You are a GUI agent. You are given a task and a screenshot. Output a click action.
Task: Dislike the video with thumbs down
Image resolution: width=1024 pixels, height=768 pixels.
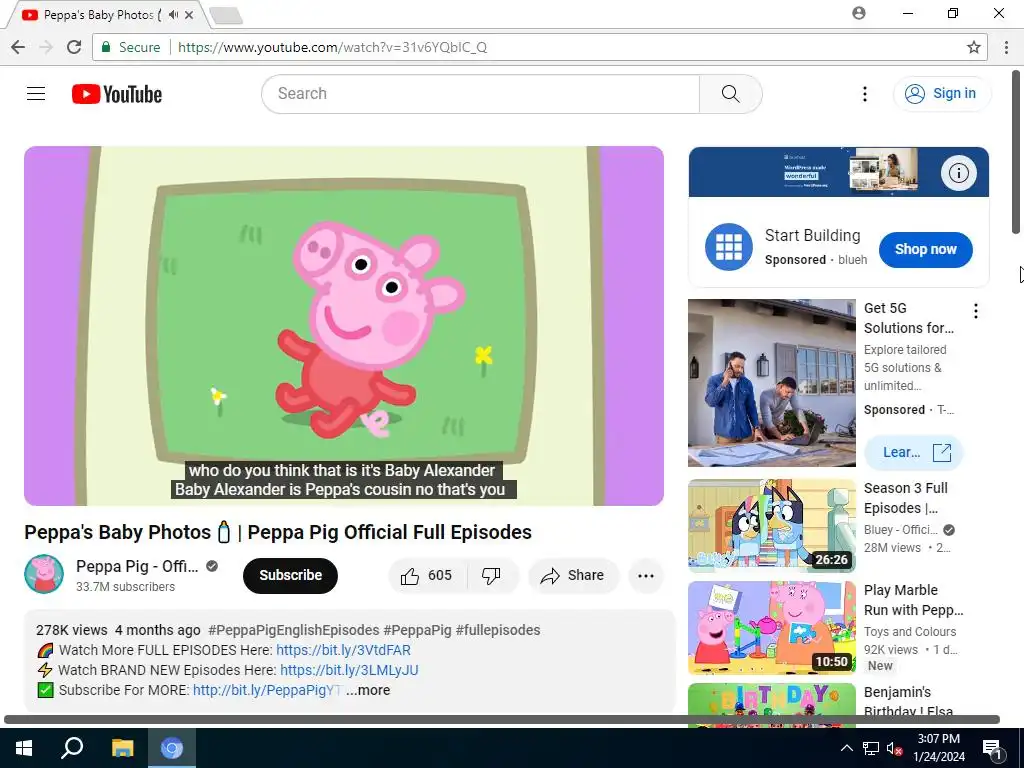pos(491,575)
